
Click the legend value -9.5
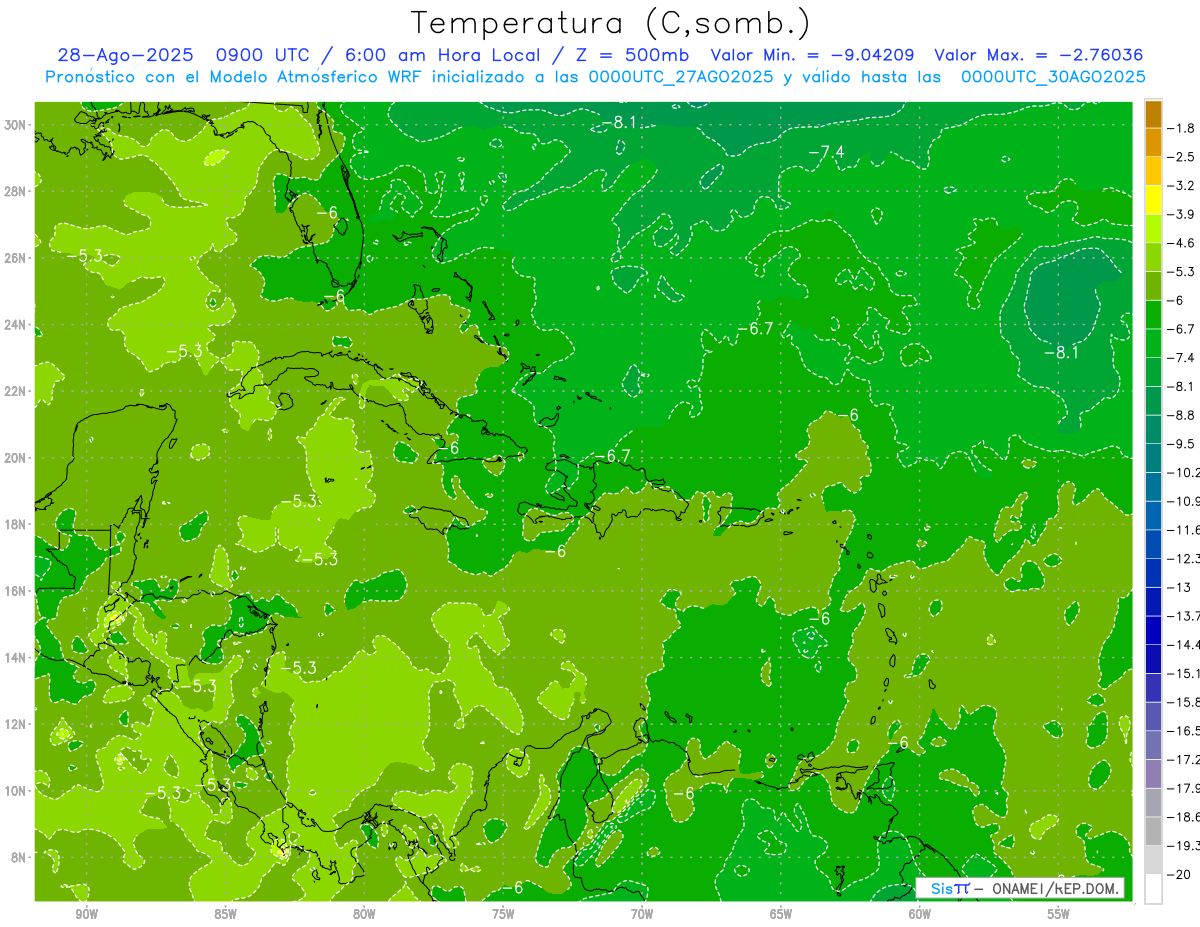pos(1181,444)
